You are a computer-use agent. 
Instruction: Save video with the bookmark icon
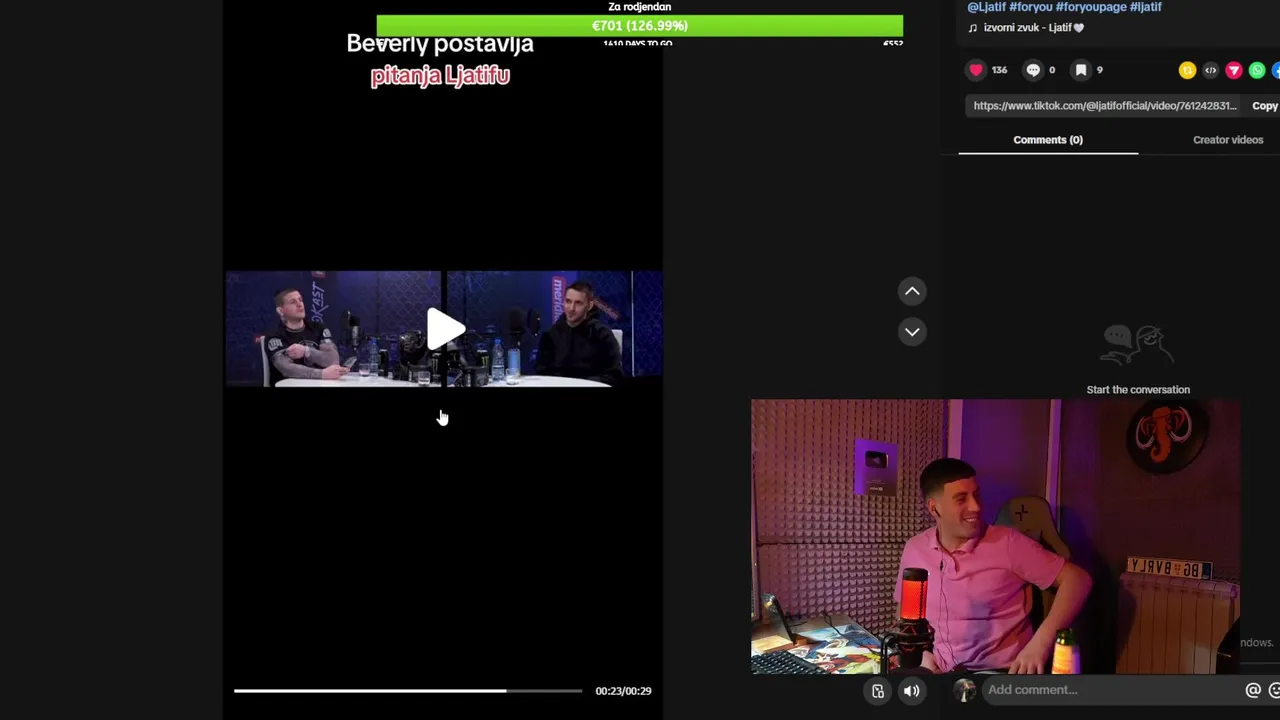coord(1081,70)
